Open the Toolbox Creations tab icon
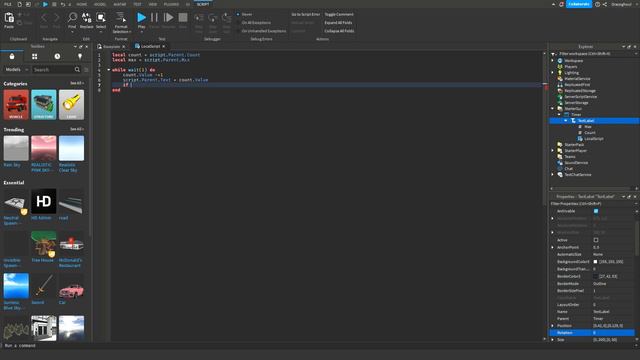The image size is (640, 360). [x=80, y=56]
